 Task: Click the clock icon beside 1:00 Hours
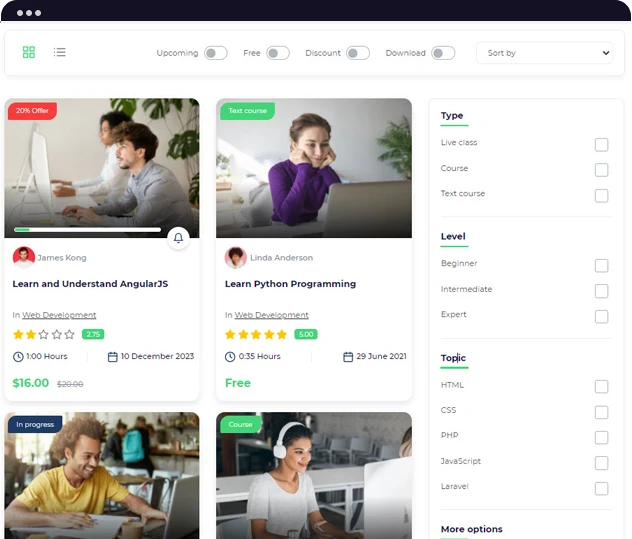[18, 357]
